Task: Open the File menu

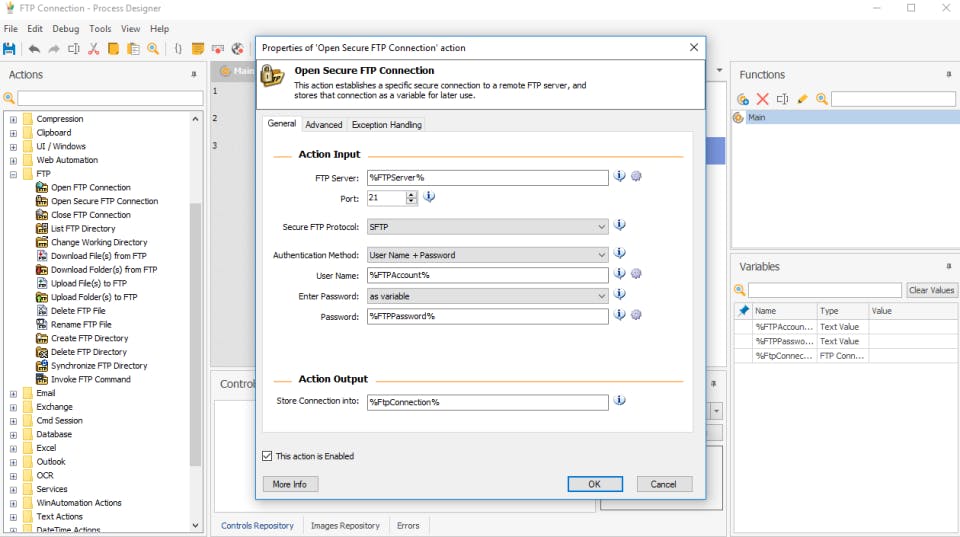Action: [x=11, y=29]
